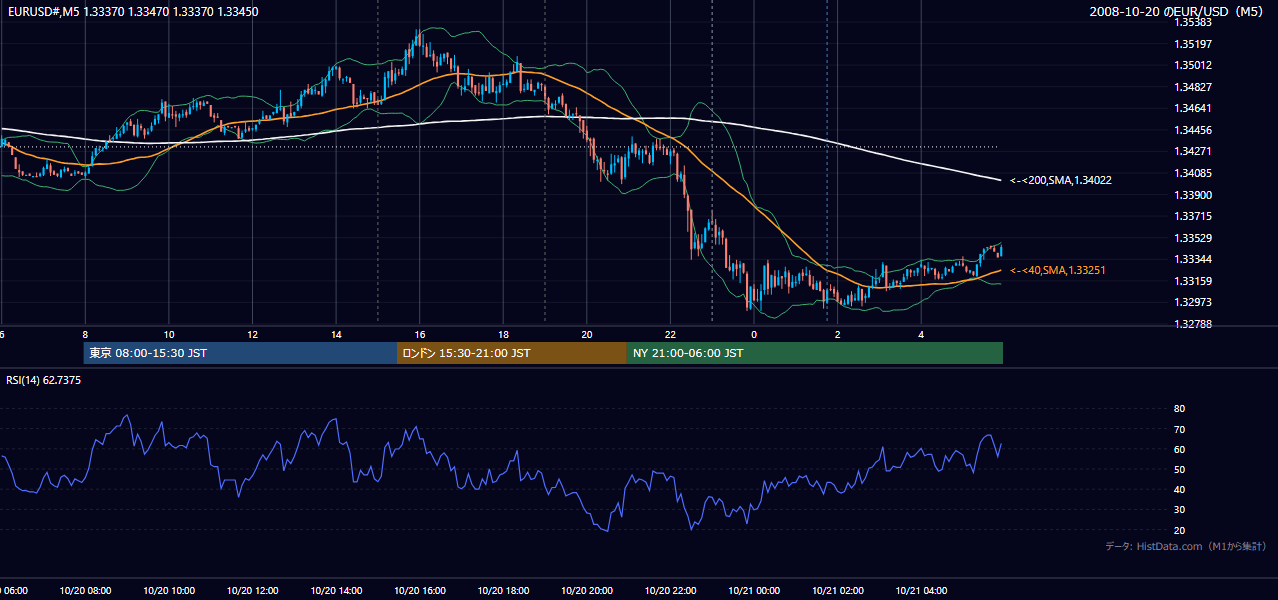The height and width of the screenshot is (600, 1278).
Task: Select the Tokyo 08:00-15:30 JST session bar
Action: point(241,353)
